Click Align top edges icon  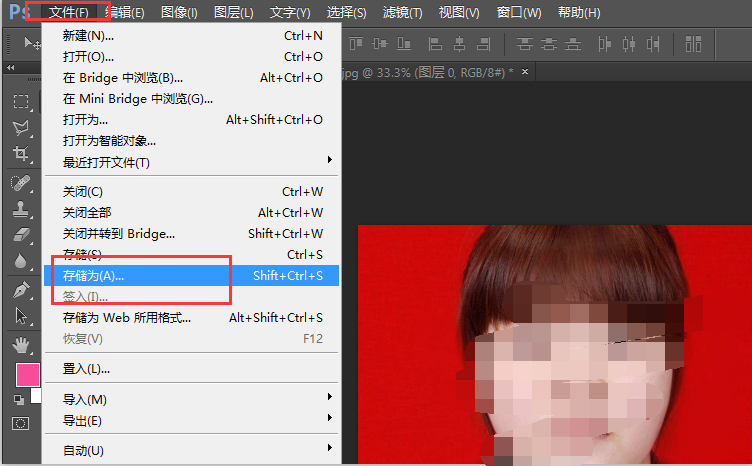pyautogui.click(x=356, y=44)
